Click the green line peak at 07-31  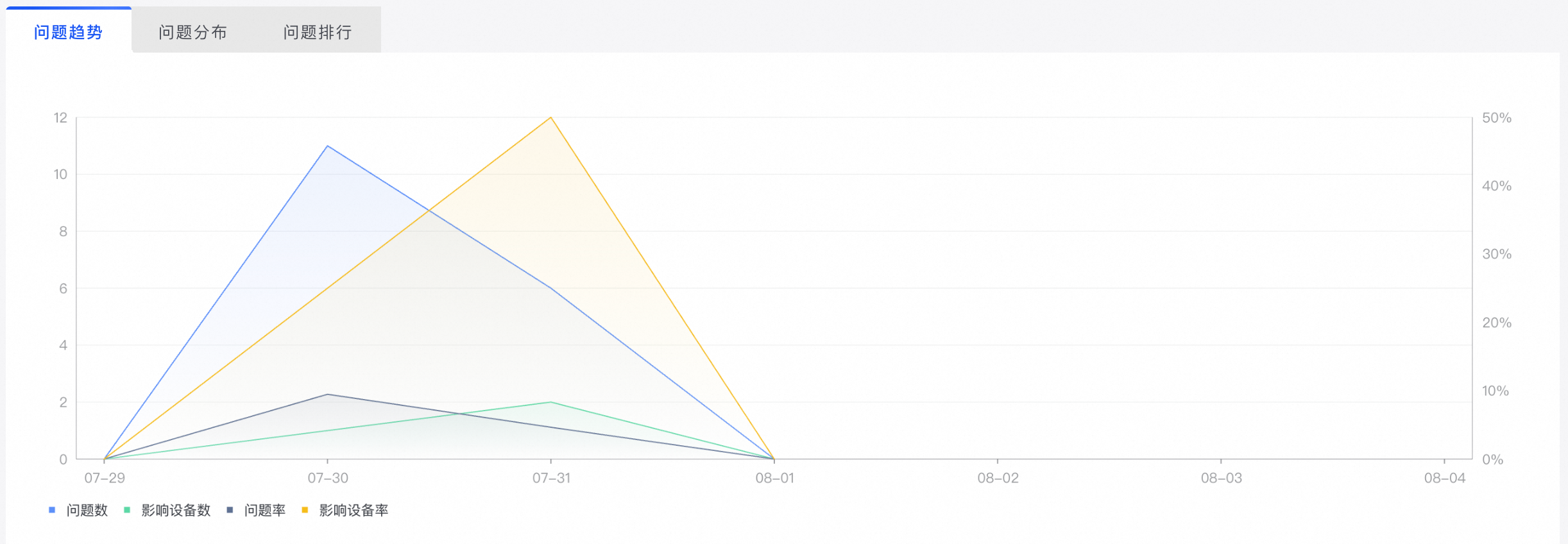click(x=550, y=402)
